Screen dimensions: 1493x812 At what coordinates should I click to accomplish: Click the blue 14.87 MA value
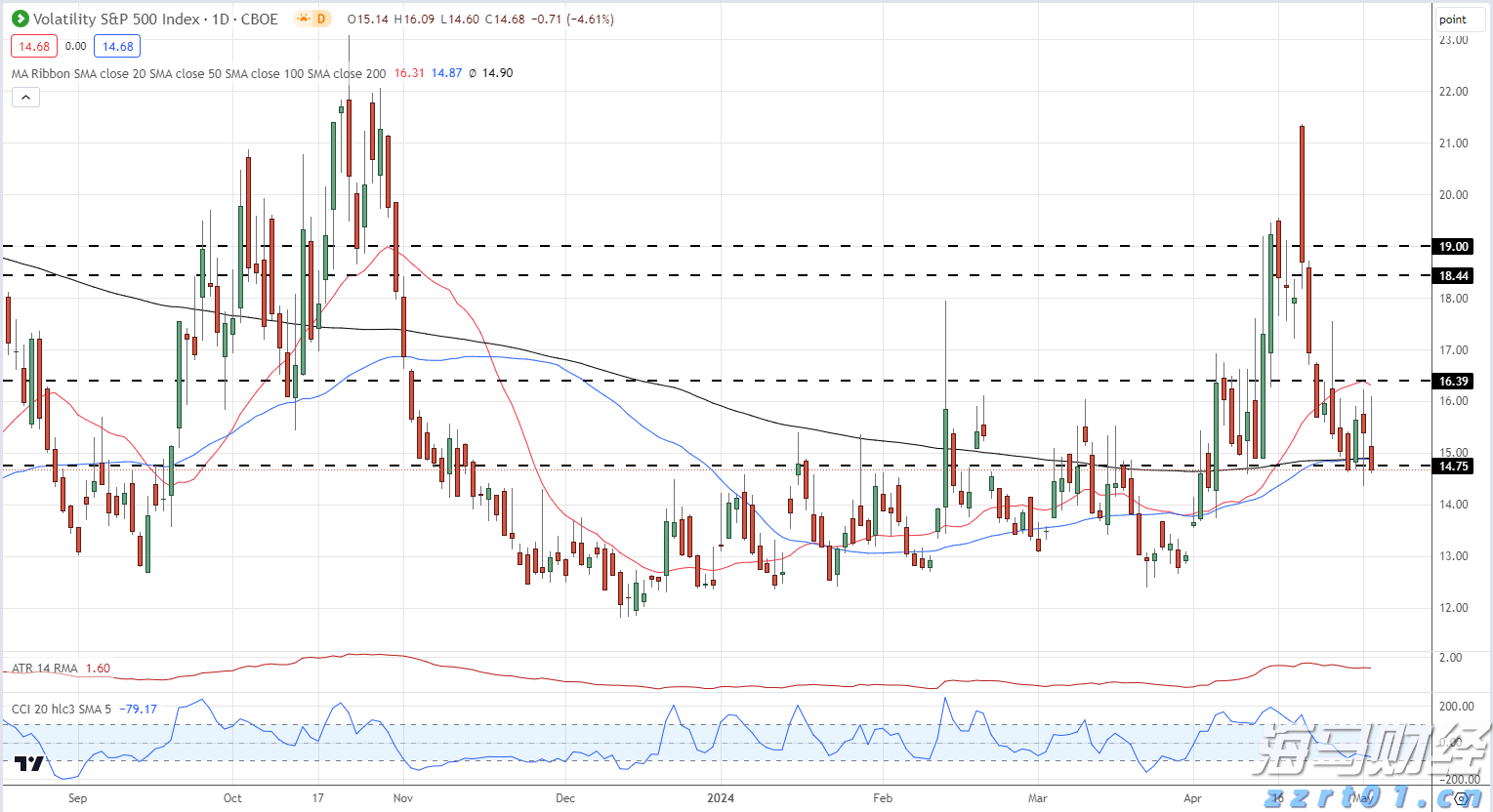(x=447, y=73)
